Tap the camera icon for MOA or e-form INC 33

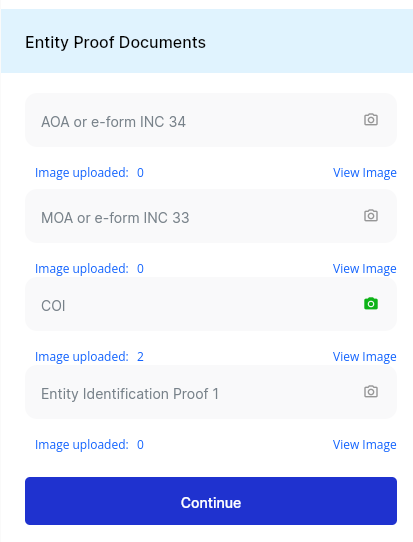370,215
